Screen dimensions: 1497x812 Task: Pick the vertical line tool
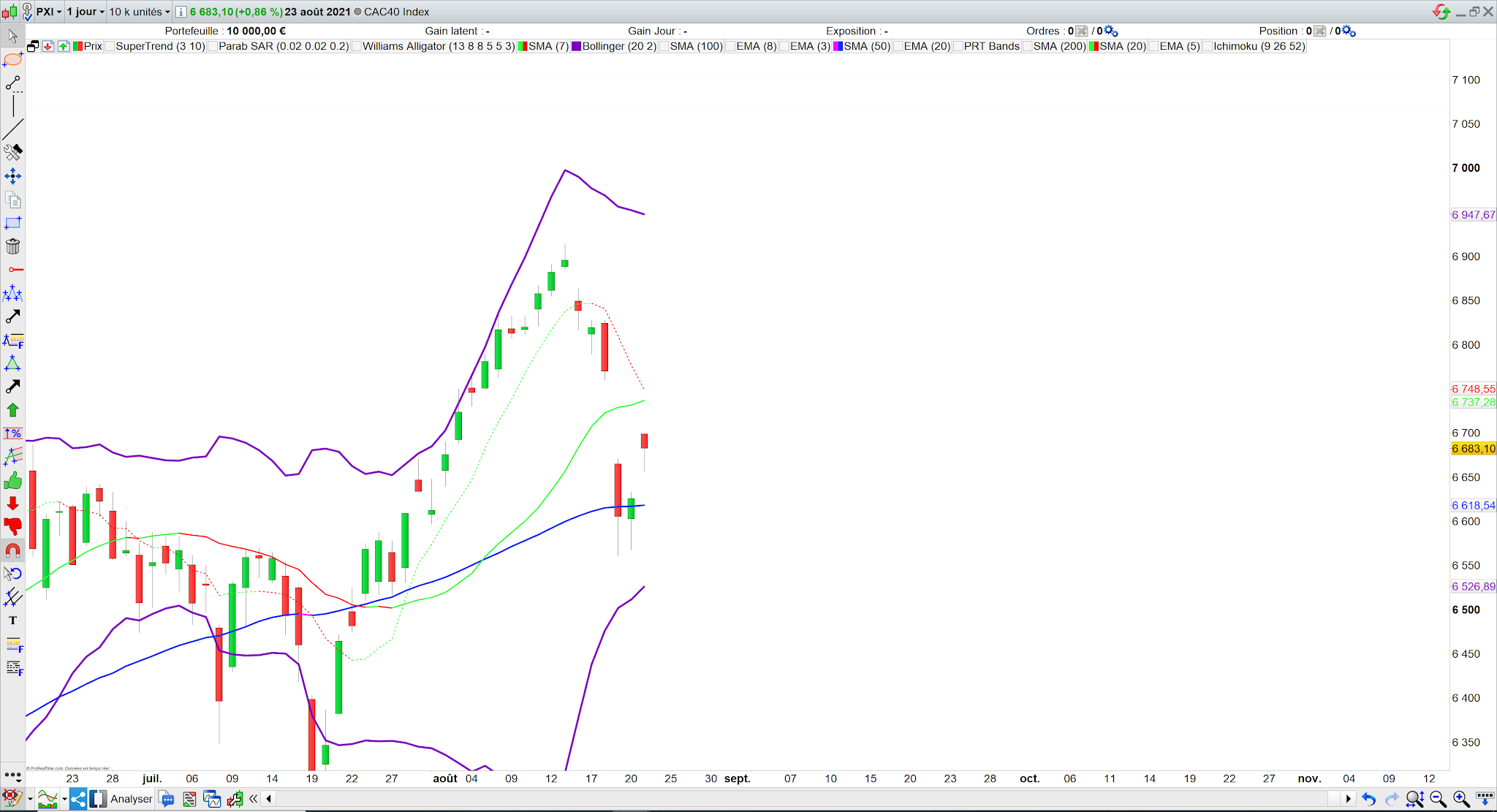pyautogui.click(x=12, y=106)
